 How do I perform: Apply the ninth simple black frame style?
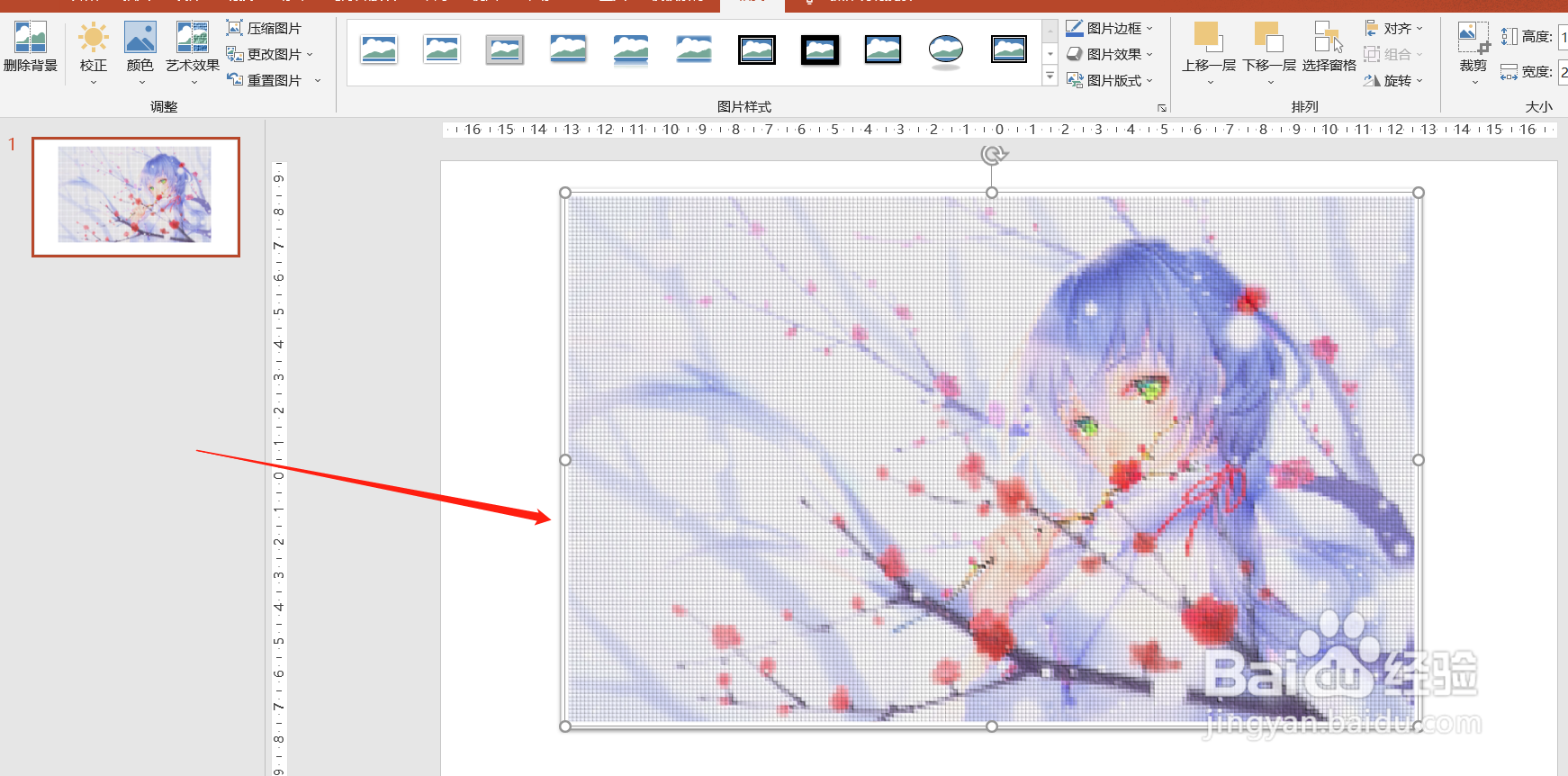coord(883,50)
